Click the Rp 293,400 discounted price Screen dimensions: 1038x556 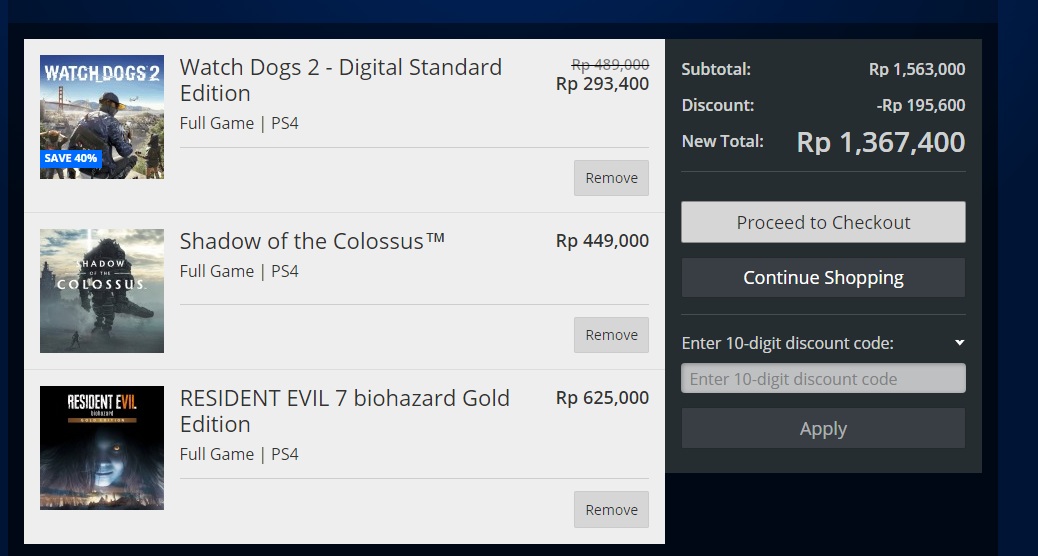coord(602,84)
